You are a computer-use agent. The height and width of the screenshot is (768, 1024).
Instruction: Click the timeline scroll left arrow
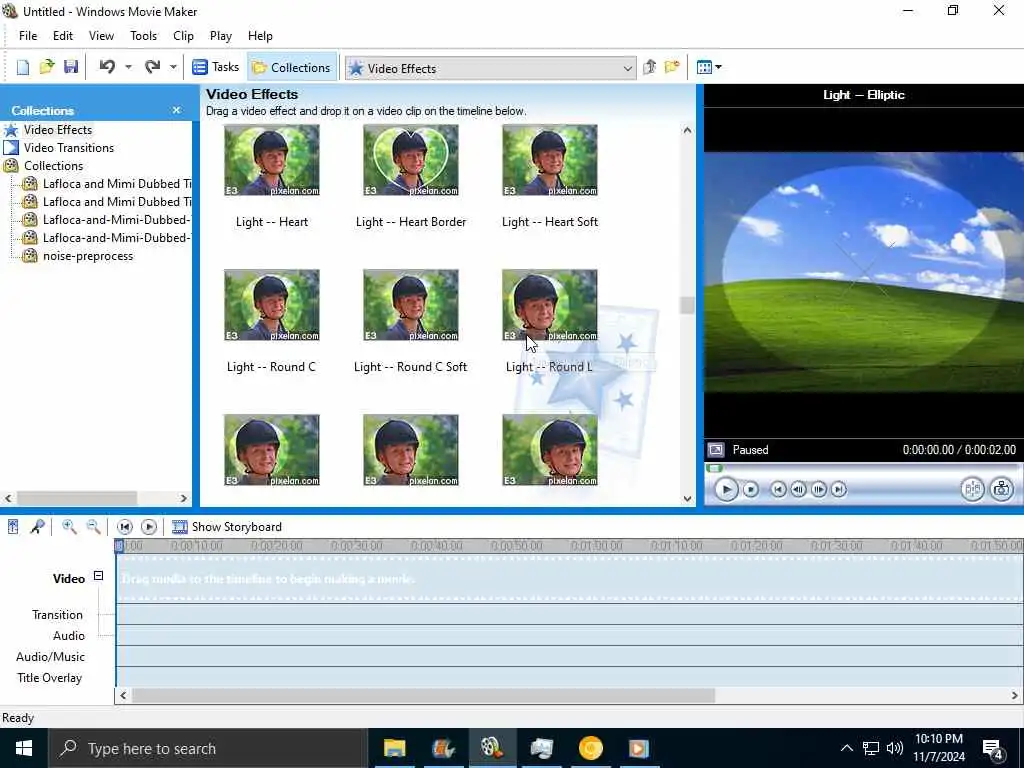pyautogui.click(x=123, y=696)
